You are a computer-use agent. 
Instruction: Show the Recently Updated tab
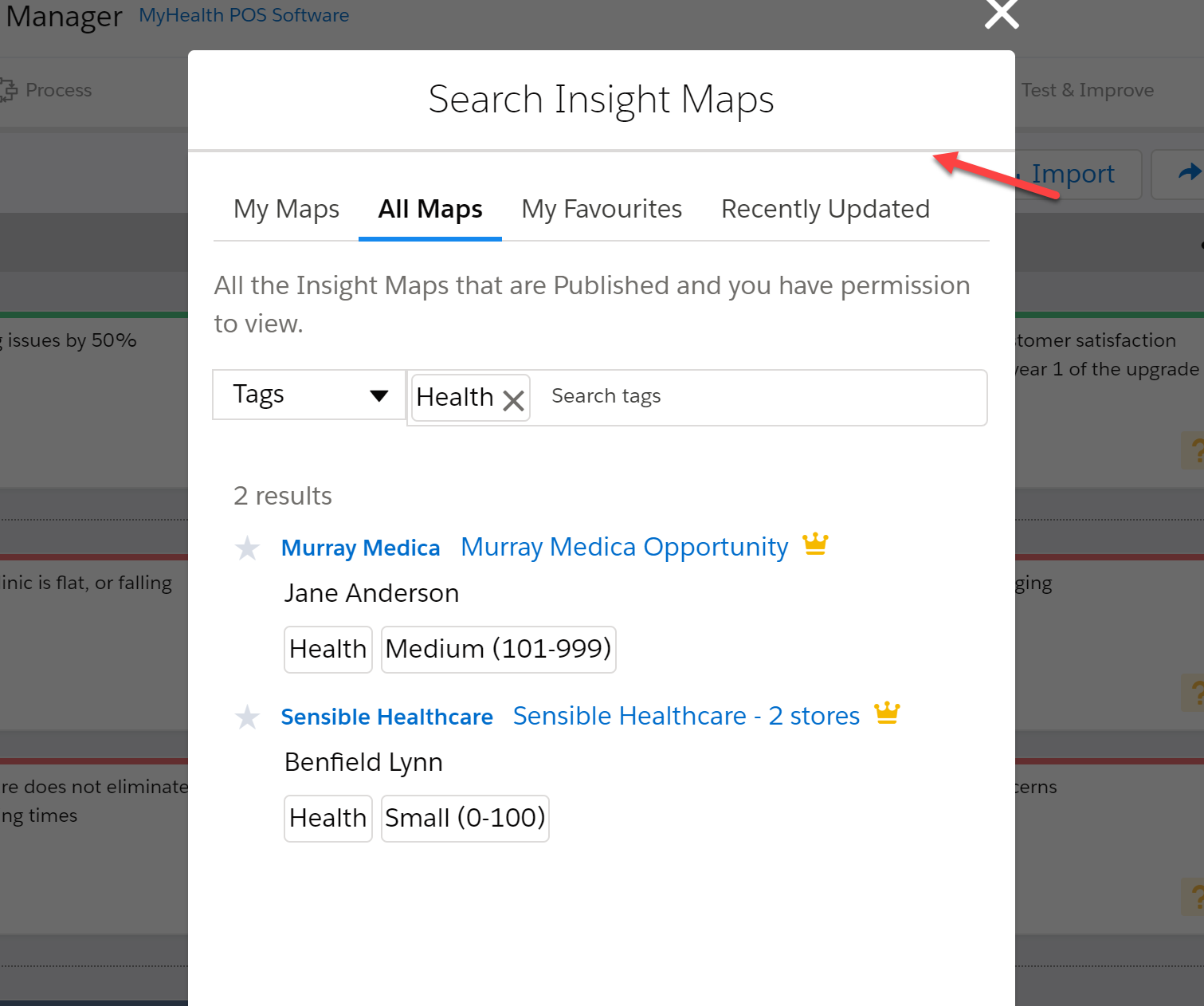pos(825,209)
